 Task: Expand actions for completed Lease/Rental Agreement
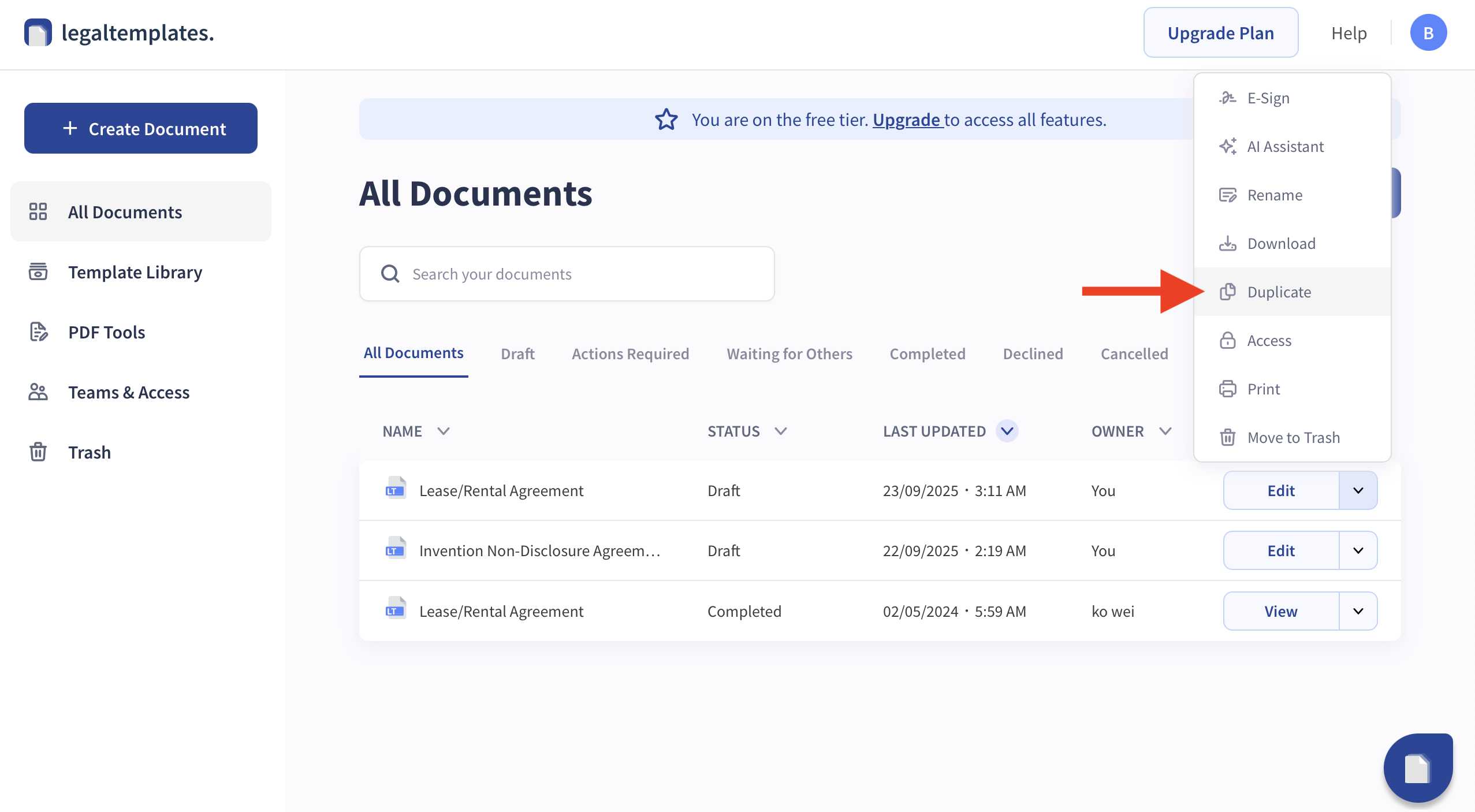point(1358,611)
